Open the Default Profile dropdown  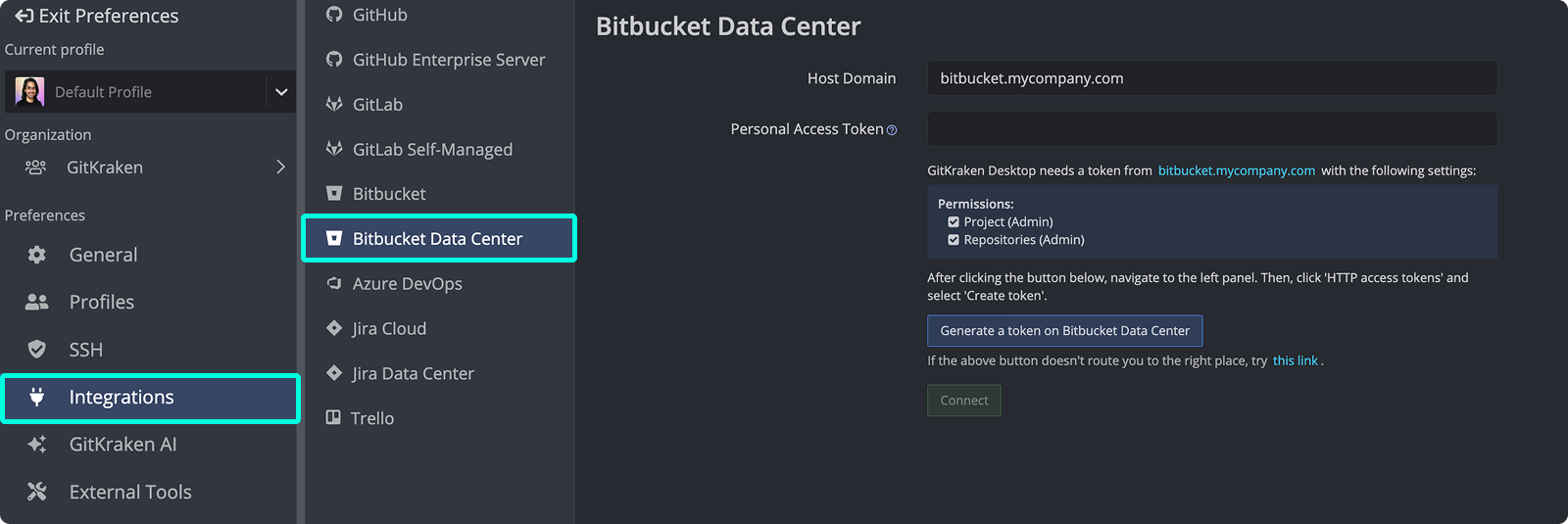(x=280, y=92)
